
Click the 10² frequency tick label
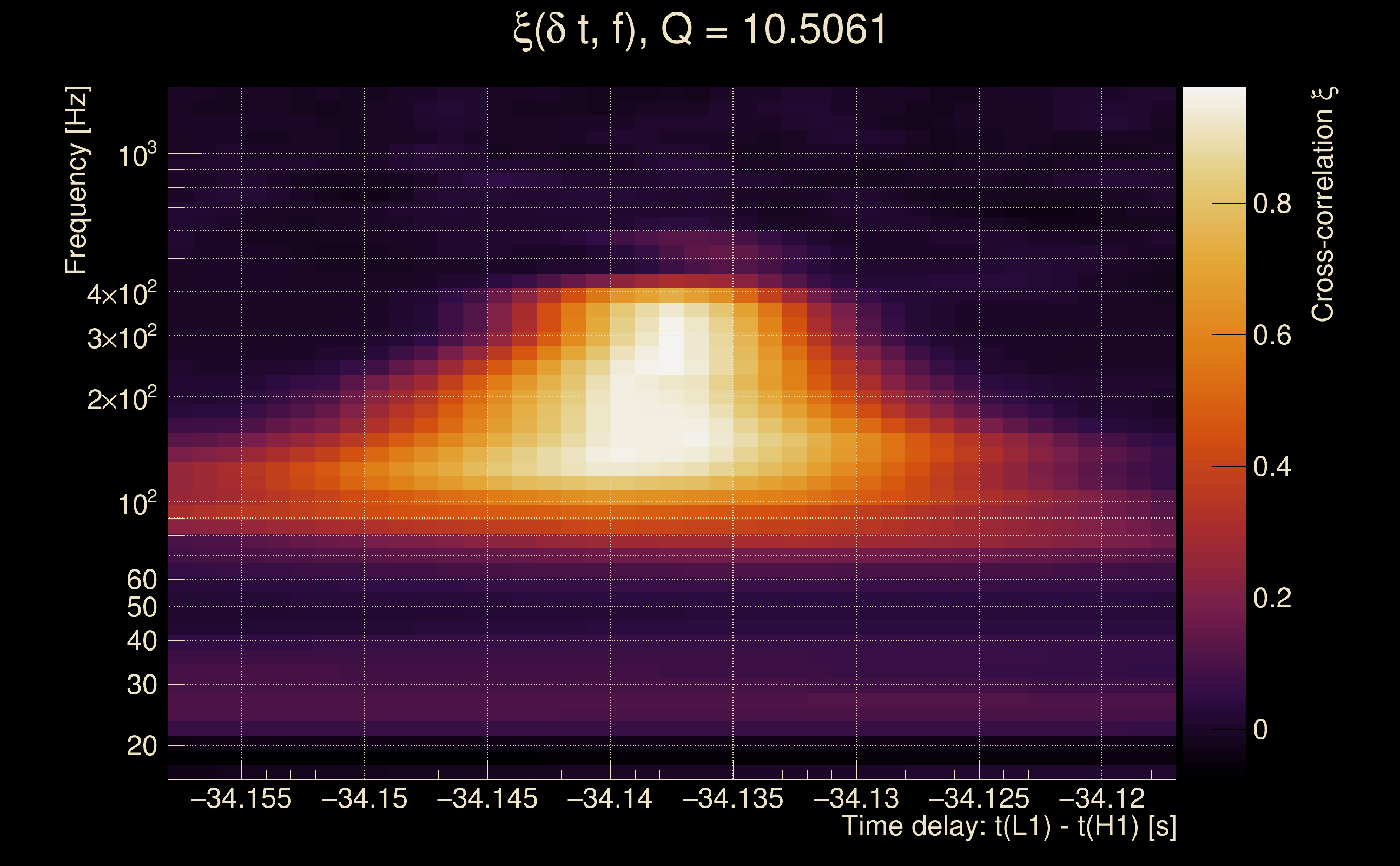(136, 504)
